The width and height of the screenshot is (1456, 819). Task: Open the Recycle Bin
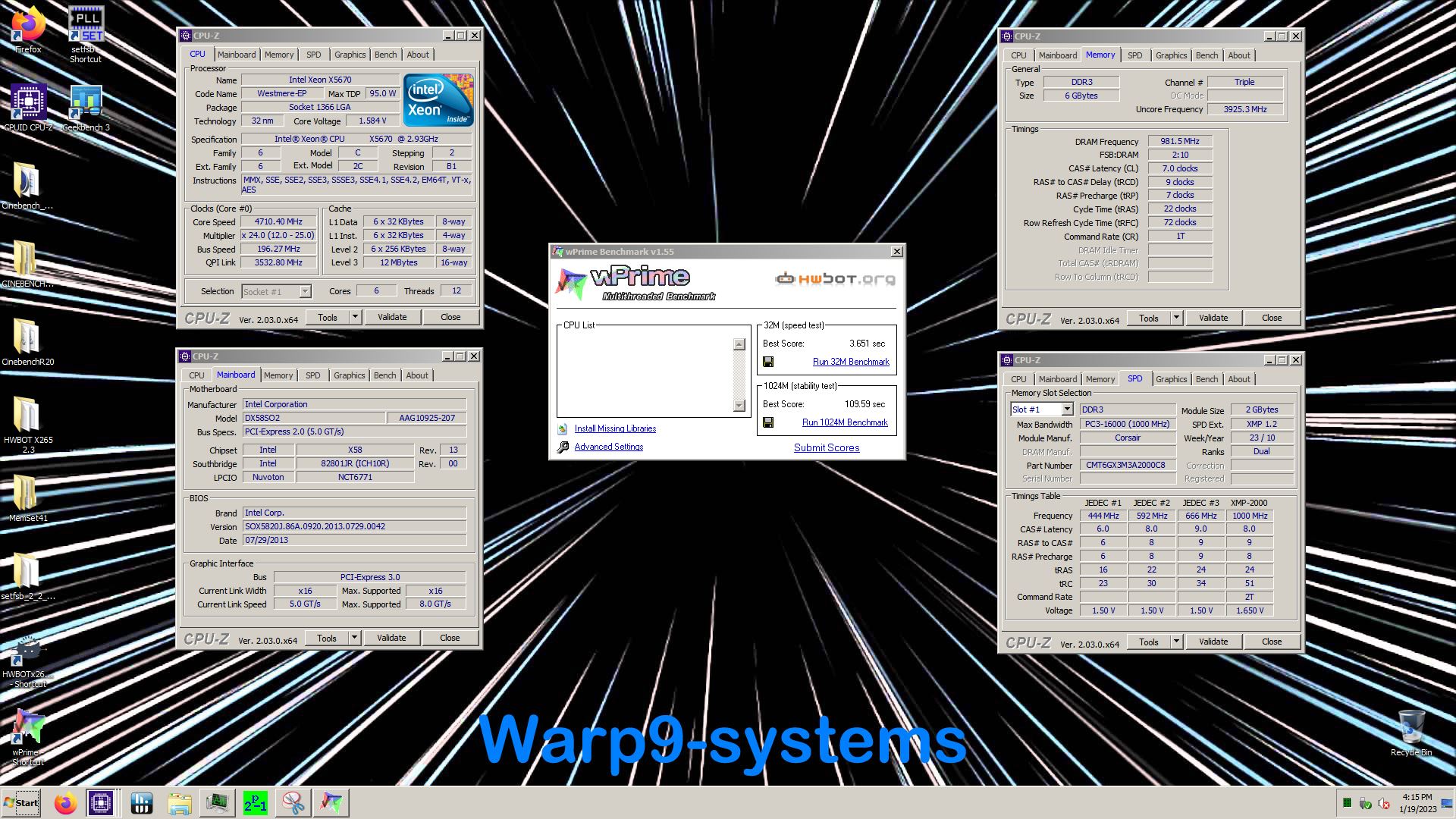pyautogui.click(x=1411, y=733)
